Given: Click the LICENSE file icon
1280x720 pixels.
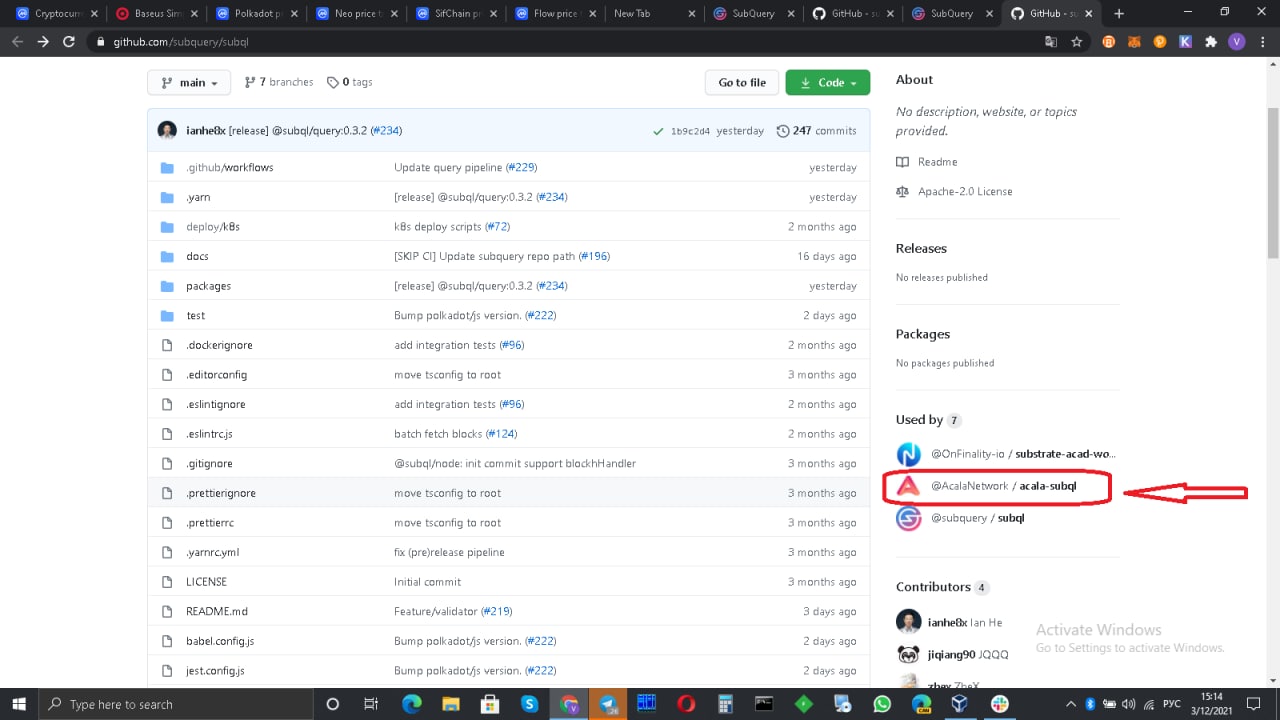Looking at the screenshot, I should [x=168, y=582].
